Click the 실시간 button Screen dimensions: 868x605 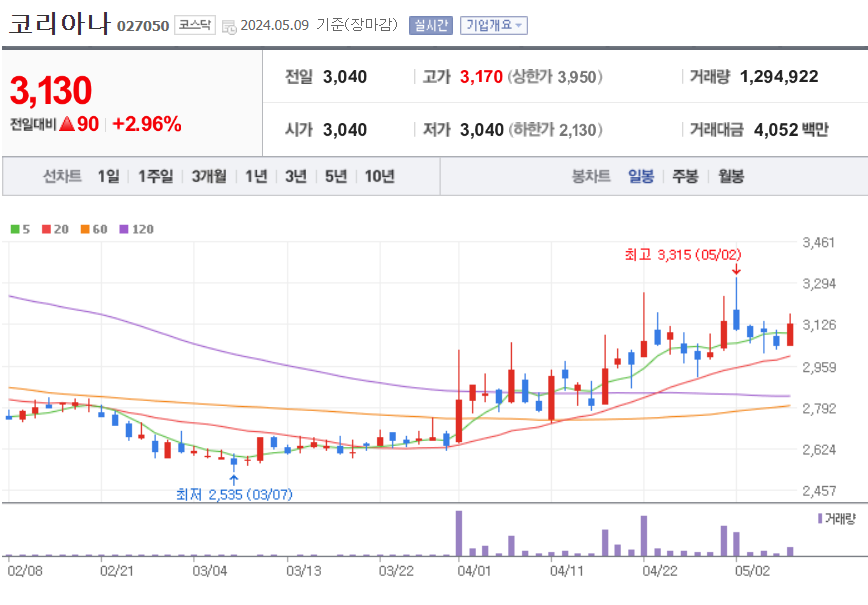431,25
